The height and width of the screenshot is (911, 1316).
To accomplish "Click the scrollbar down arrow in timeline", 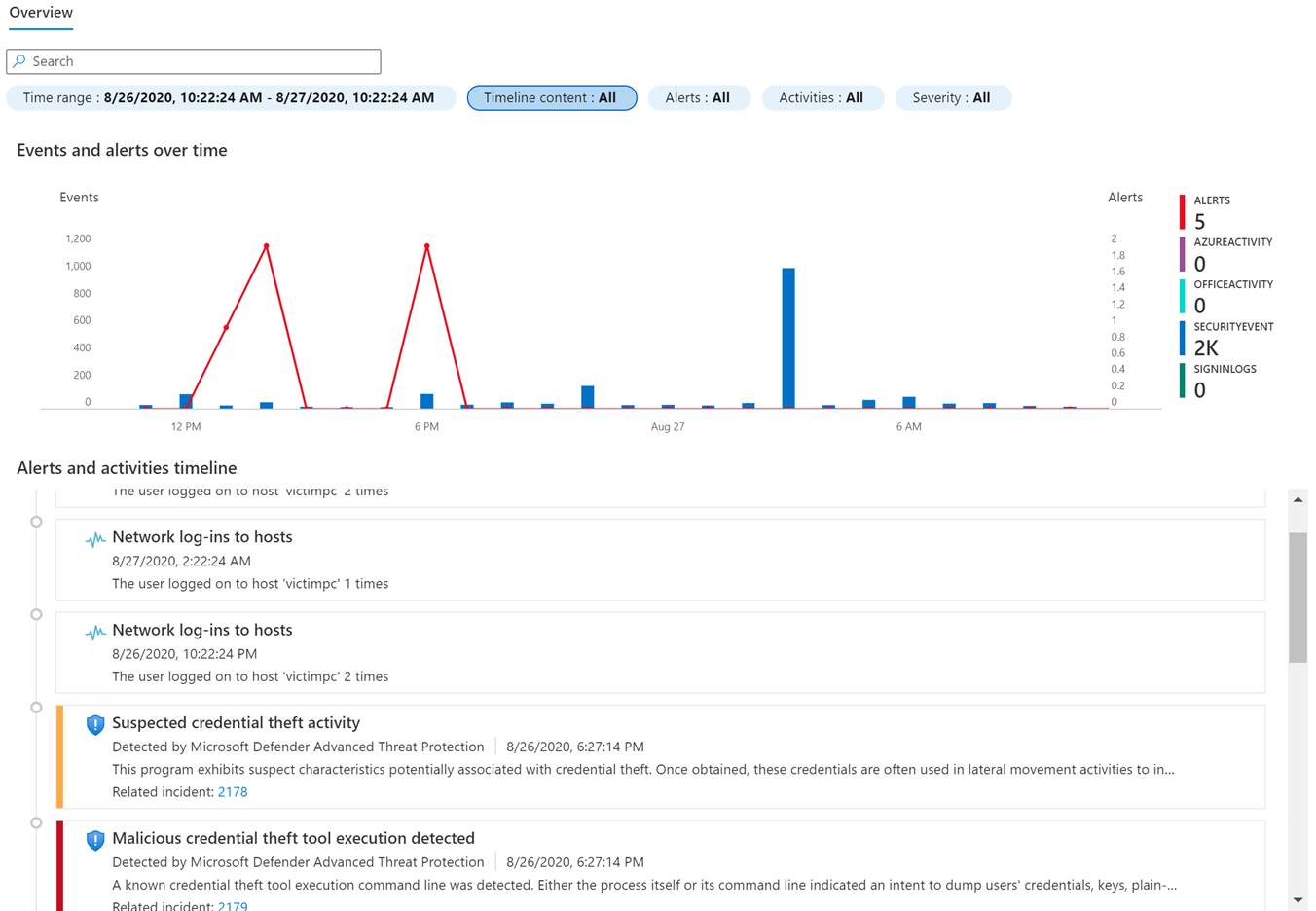I will pos(1298,900).
